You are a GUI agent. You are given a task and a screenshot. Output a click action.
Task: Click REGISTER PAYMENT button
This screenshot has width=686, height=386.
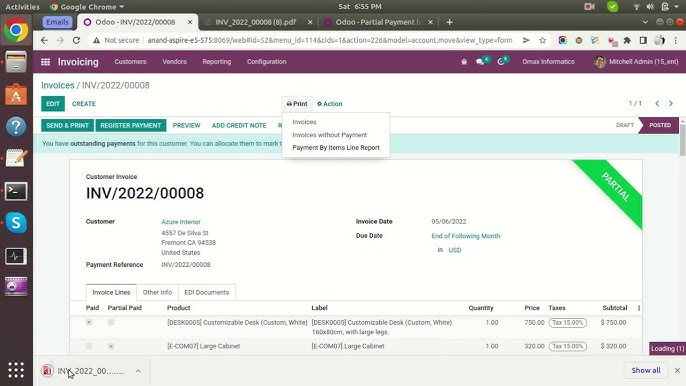point(131,125)
